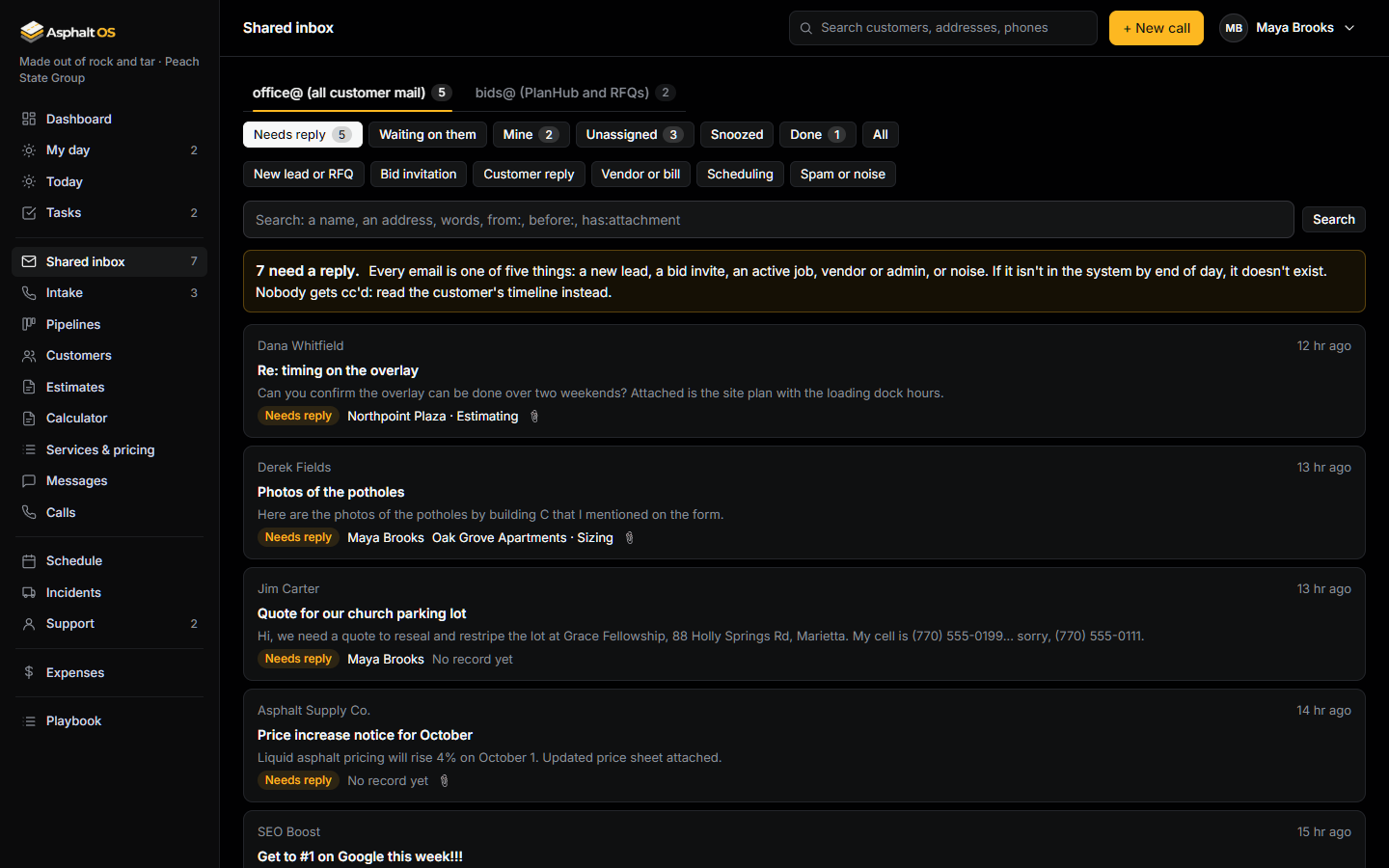Open Support person icon
Screen dimensions: 1389x868
click(29, 624)
